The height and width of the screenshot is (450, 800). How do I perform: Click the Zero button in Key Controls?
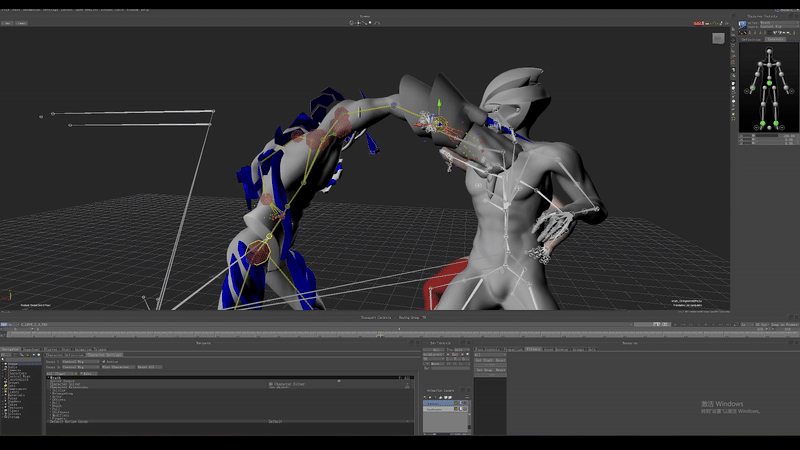[449, 359]
